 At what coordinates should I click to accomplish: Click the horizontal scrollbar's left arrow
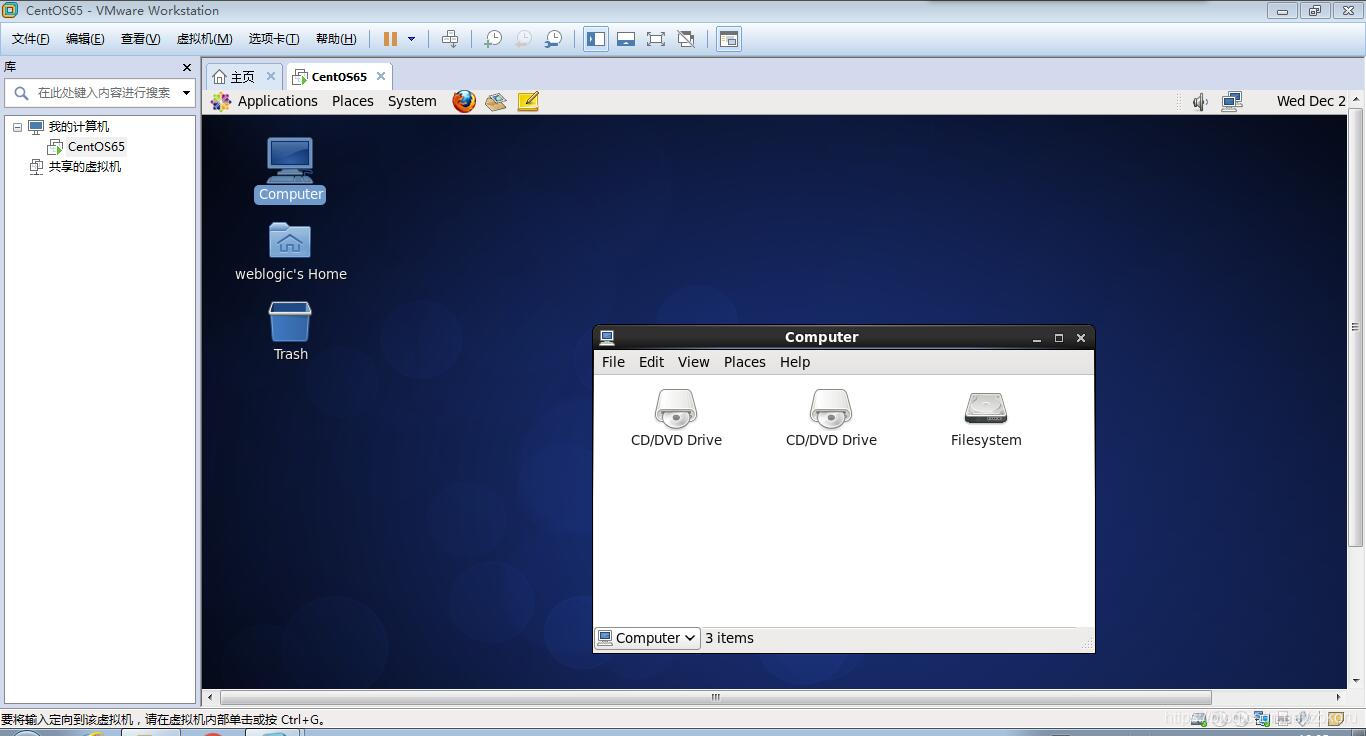[x=209, y=697]
